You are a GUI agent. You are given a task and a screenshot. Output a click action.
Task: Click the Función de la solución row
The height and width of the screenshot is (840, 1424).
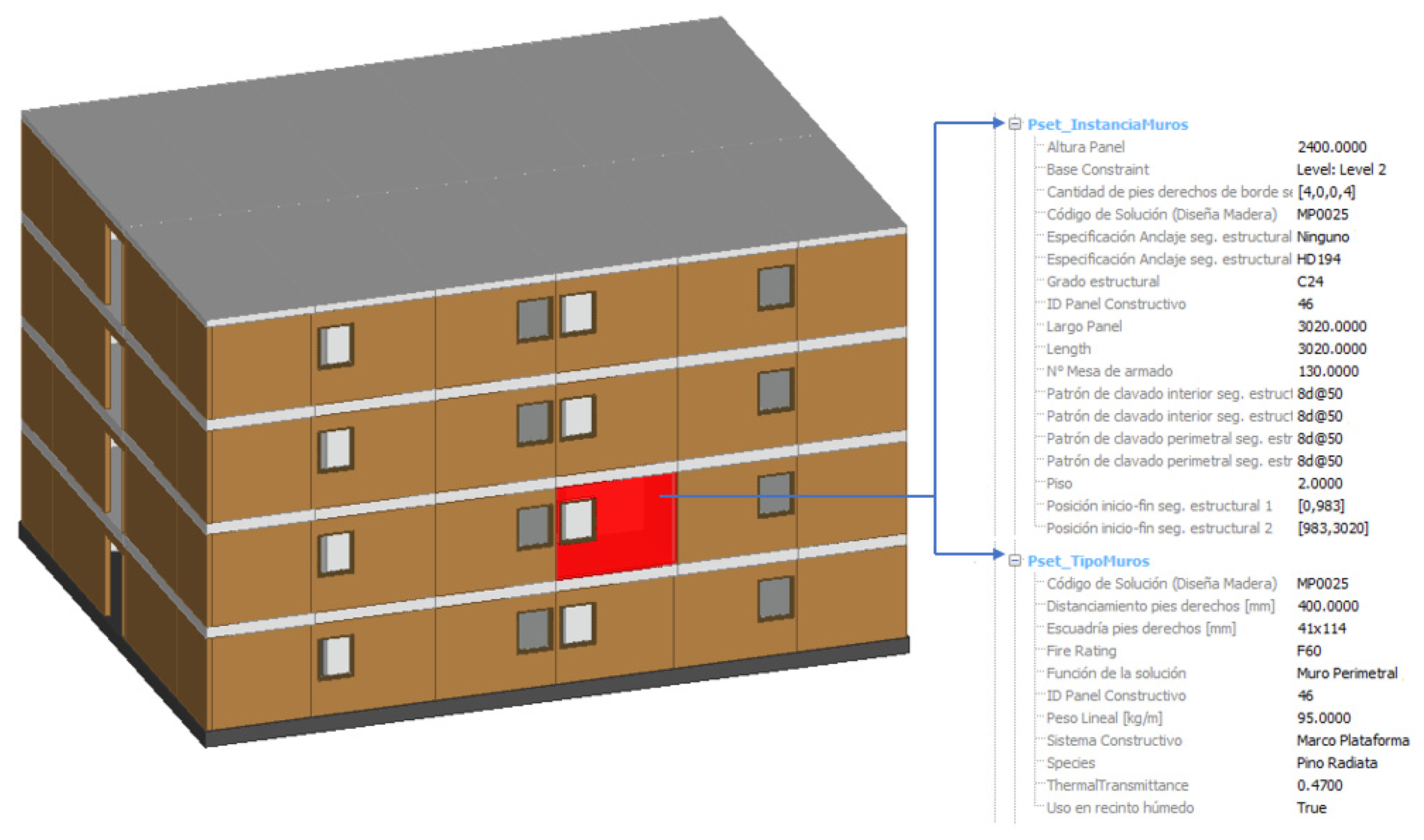1115,673
